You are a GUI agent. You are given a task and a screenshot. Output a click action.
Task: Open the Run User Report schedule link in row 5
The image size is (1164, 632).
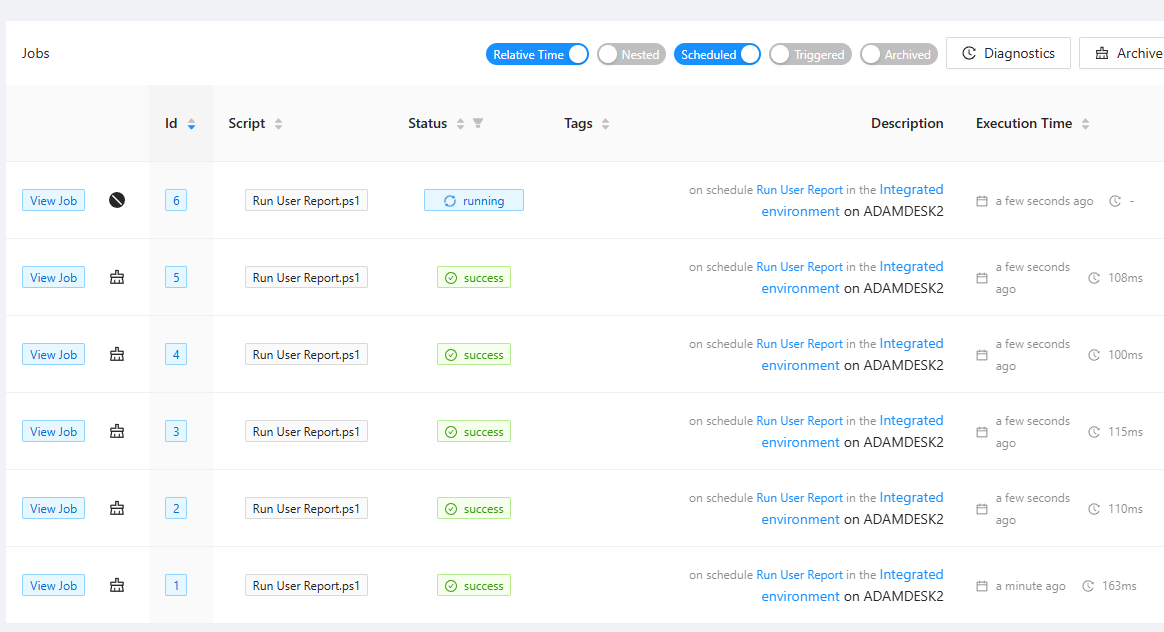799,267
